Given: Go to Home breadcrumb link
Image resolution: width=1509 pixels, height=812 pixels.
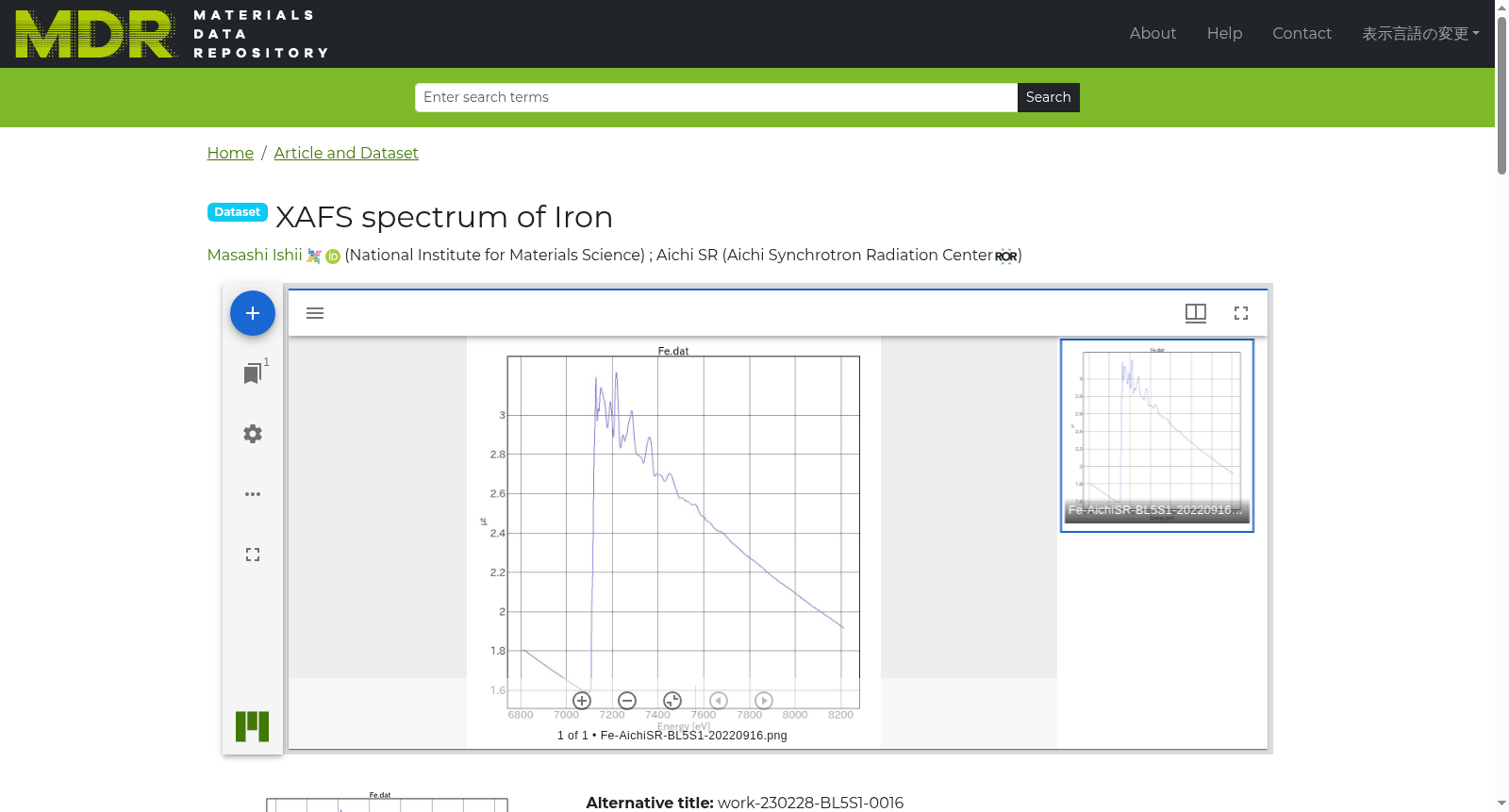Looking at the screenshot, I should point(230,153).
